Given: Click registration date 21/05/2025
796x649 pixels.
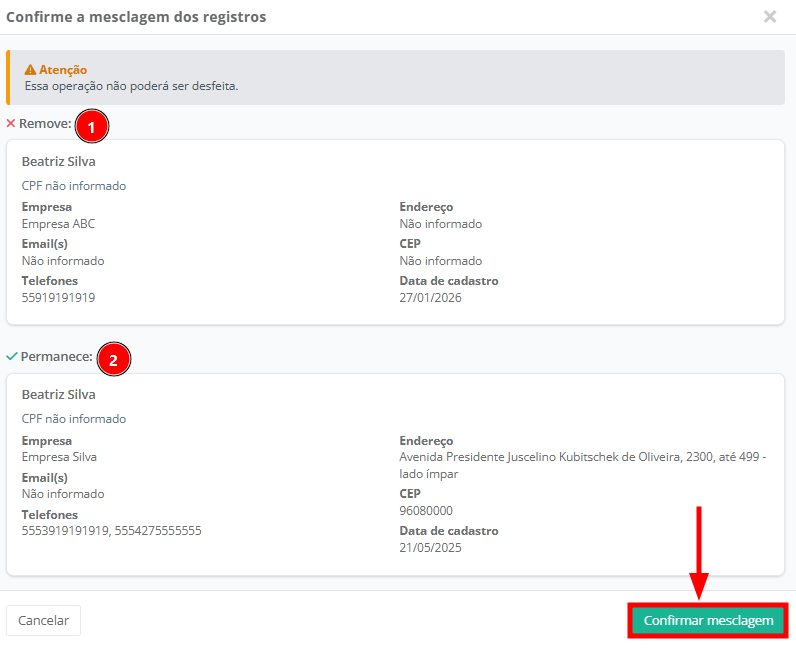Looking at the screenshot, I should click(x=430, y=548).
